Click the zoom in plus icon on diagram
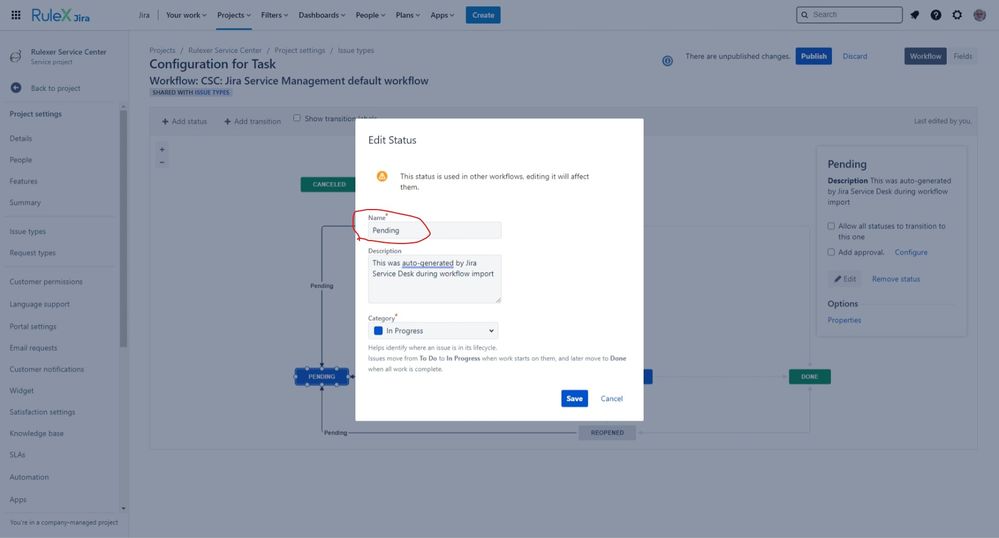This screenshot has width=999, height=538. tap(162, 150)
